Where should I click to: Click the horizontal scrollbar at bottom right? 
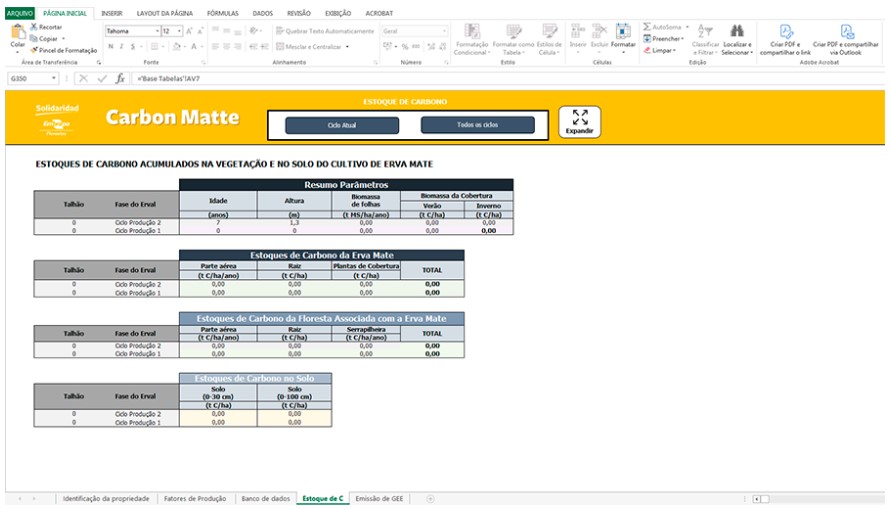818,499
